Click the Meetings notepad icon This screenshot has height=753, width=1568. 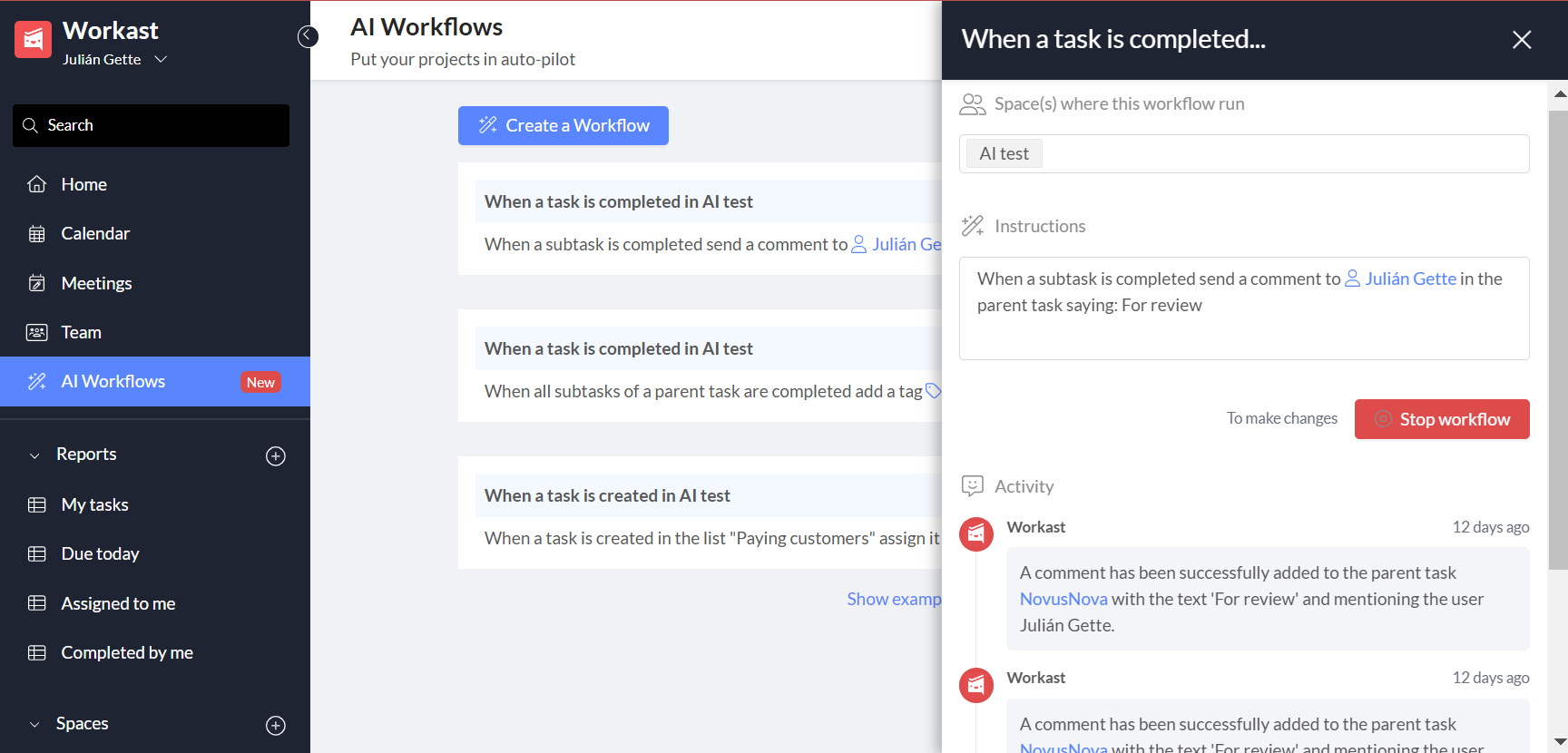[x=37, y=283]
